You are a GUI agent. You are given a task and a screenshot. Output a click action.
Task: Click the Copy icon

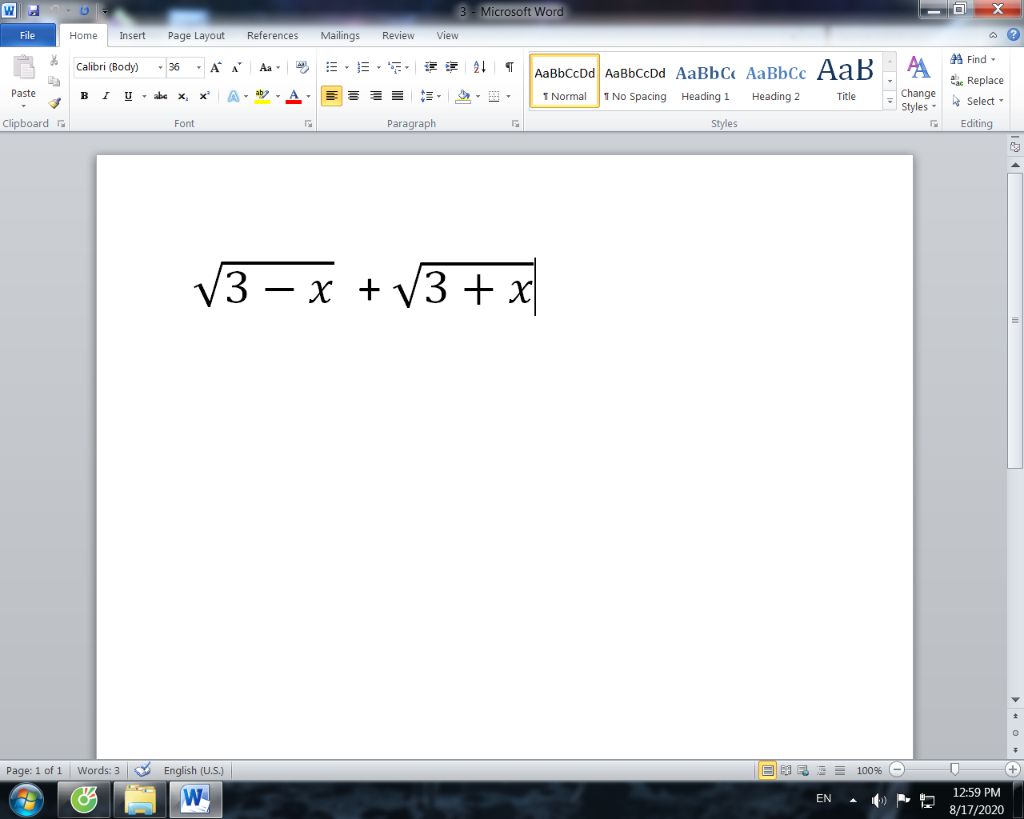54,81
